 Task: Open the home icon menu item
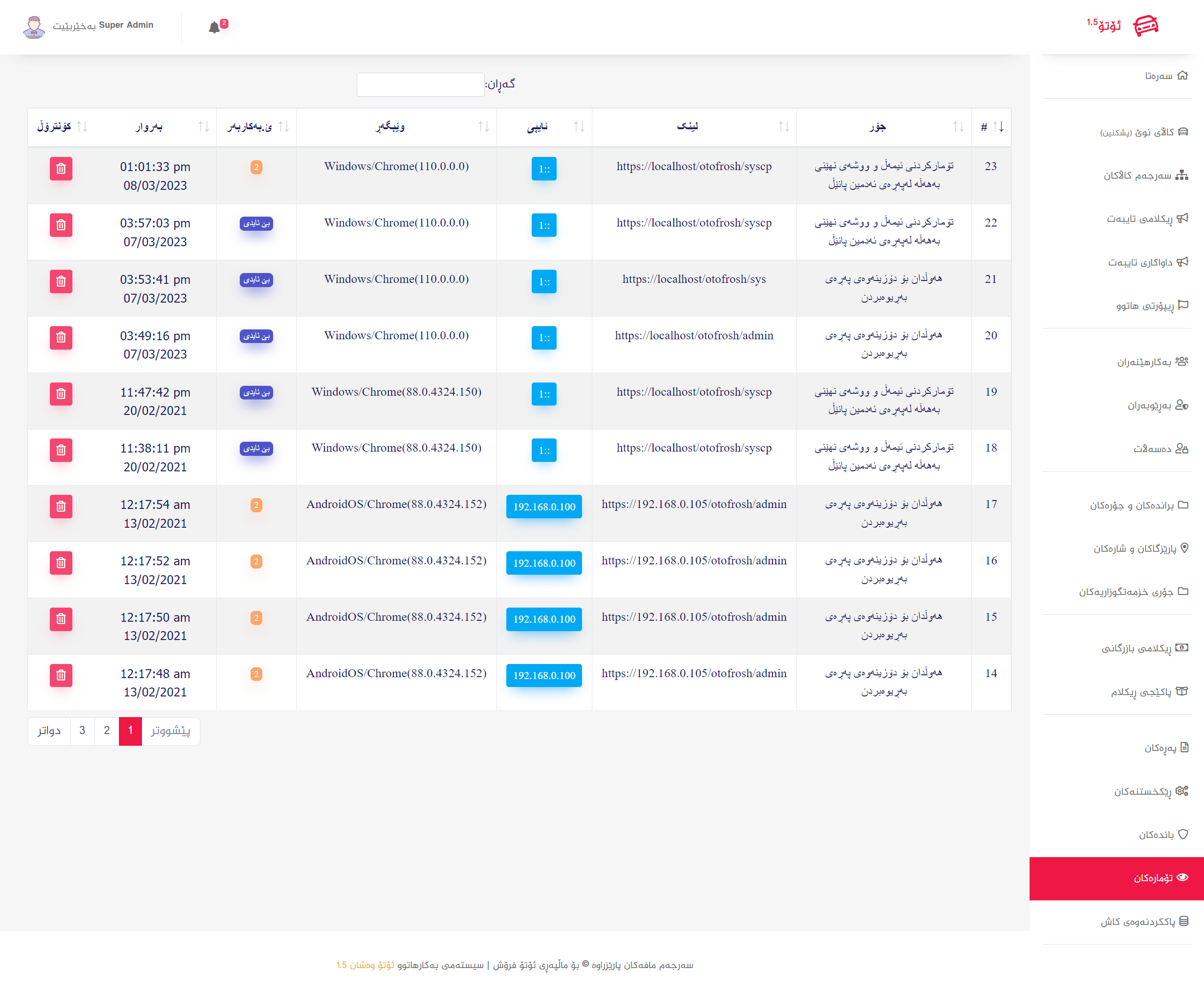pyautogui.click(x=1166, y=76)
